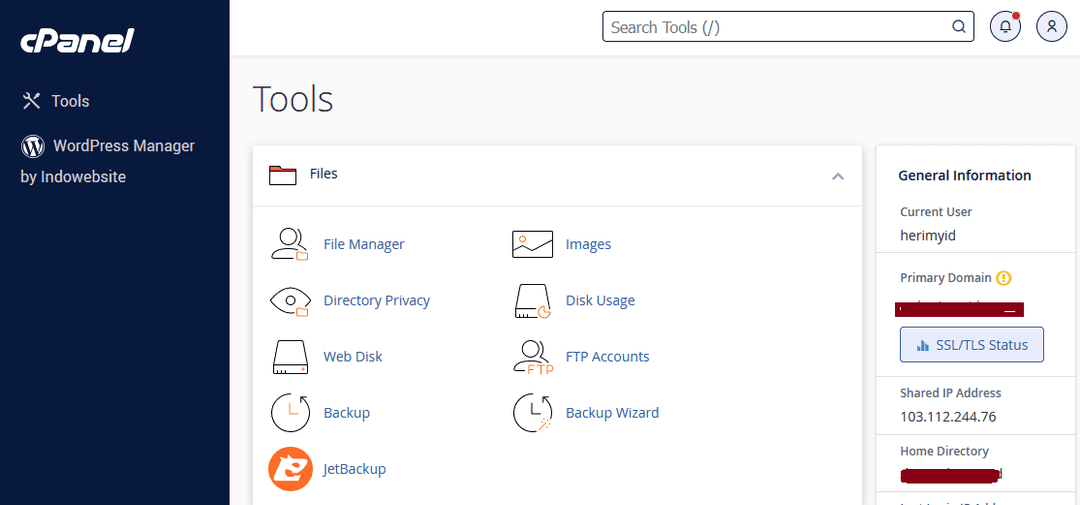
Task: Click the FTP Accounts icon
Action: (533, 357)
